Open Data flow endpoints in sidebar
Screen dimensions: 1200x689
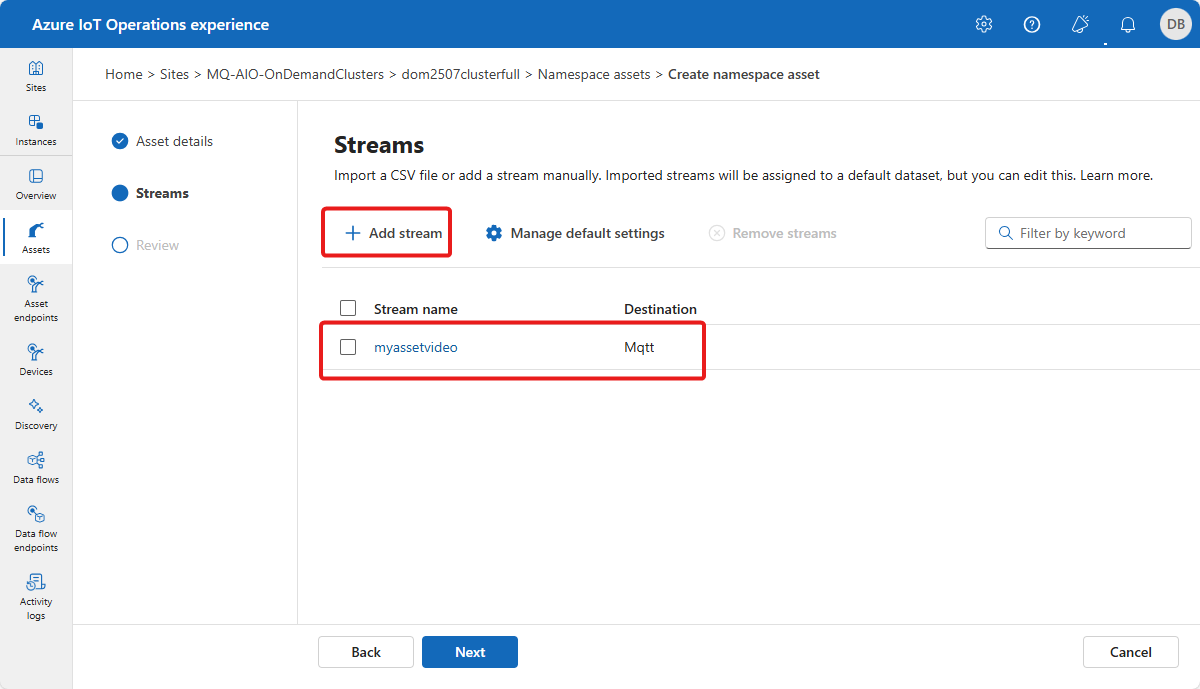click(x=36, y=528)
